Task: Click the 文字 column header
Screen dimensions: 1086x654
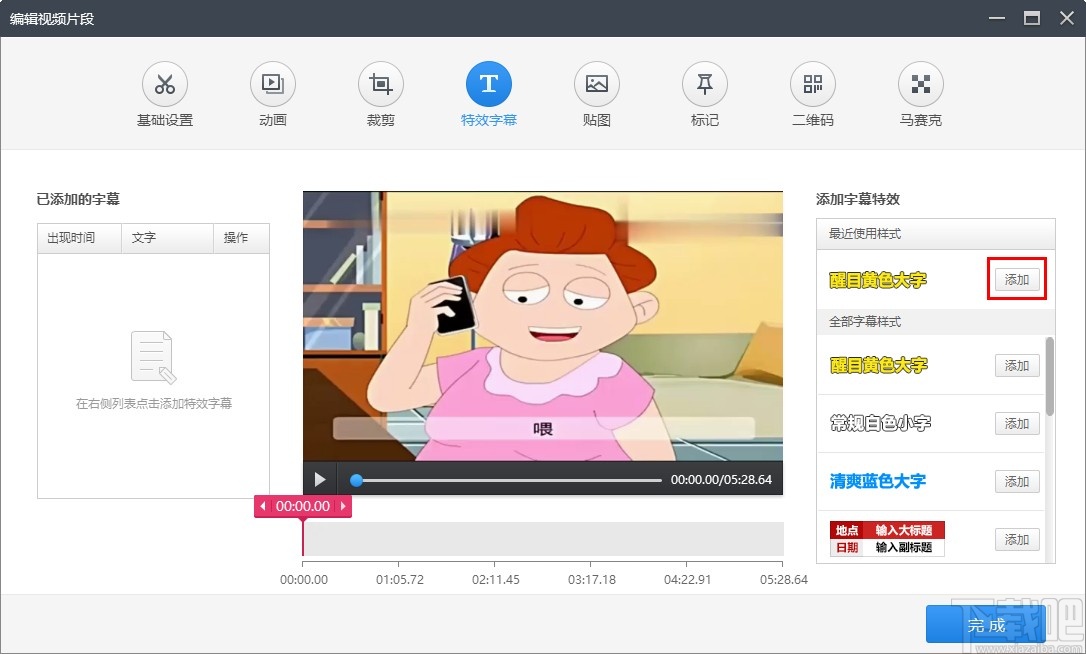Action: 167,238
